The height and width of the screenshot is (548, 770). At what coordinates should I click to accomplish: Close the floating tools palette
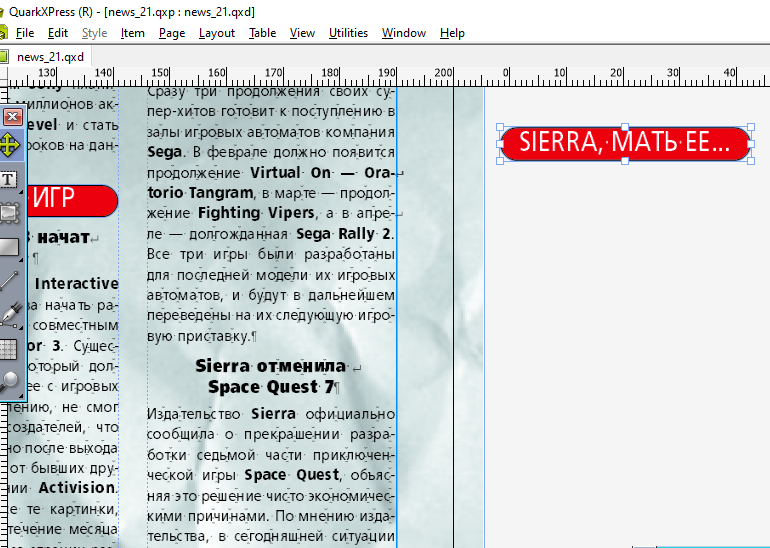12,117
